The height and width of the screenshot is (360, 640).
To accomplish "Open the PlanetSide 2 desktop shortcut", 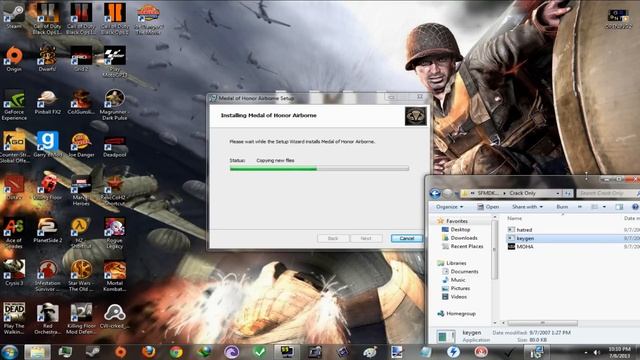I will click(x=48, y=231).
